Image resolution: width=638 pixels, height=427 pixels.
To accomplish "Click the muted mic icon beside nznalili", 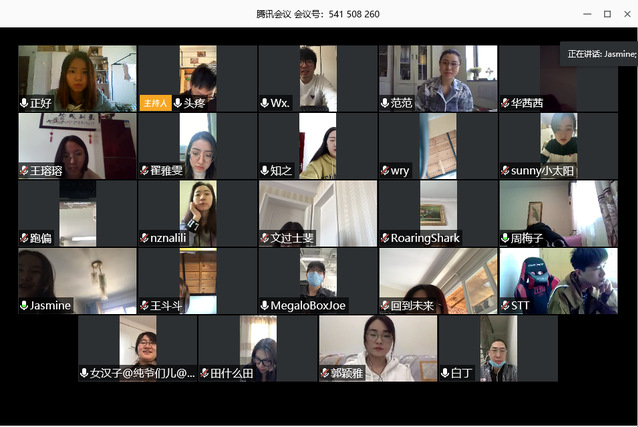I will [144, 238].
